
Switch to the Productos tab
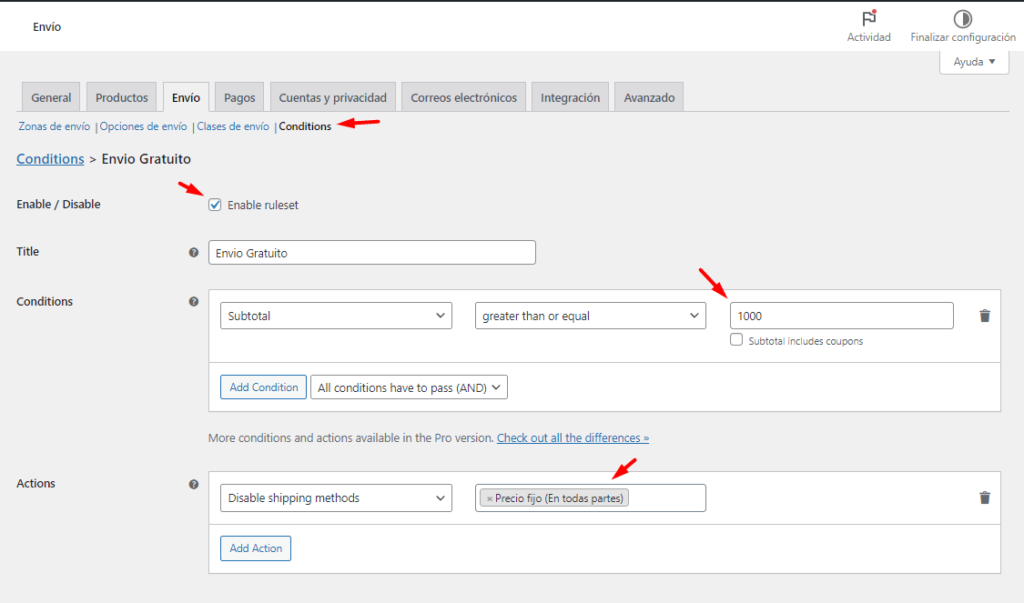[x=121, y=97]
